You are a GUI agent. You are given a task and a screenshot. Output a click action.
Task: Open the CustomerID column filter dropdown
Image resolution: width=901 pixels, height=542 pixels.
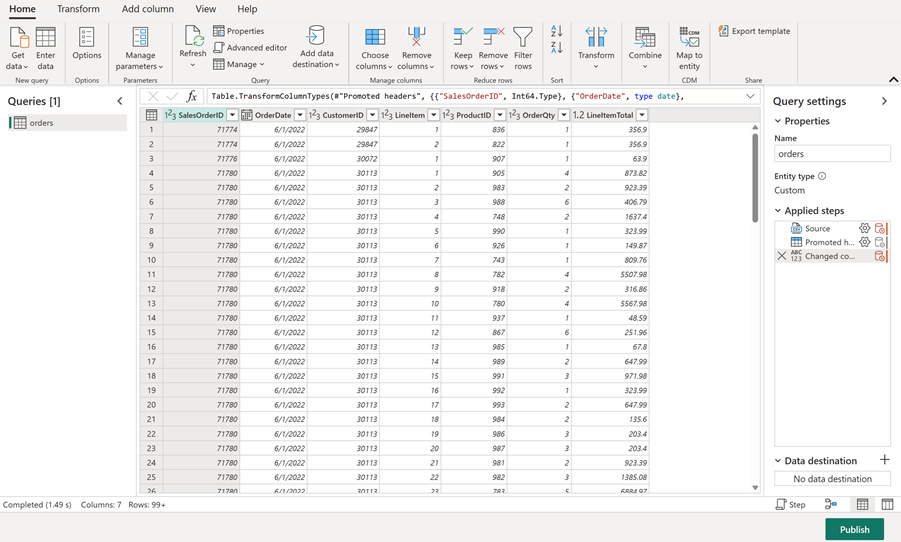pos(372,115)
